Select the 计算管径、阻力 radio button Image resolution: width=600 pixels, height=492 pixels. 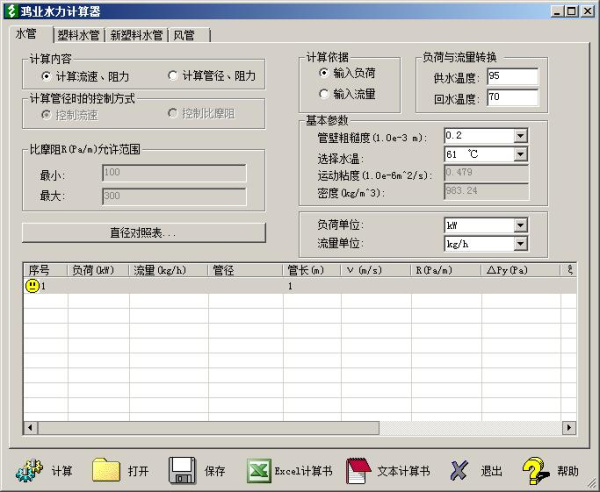pos(173,76)
